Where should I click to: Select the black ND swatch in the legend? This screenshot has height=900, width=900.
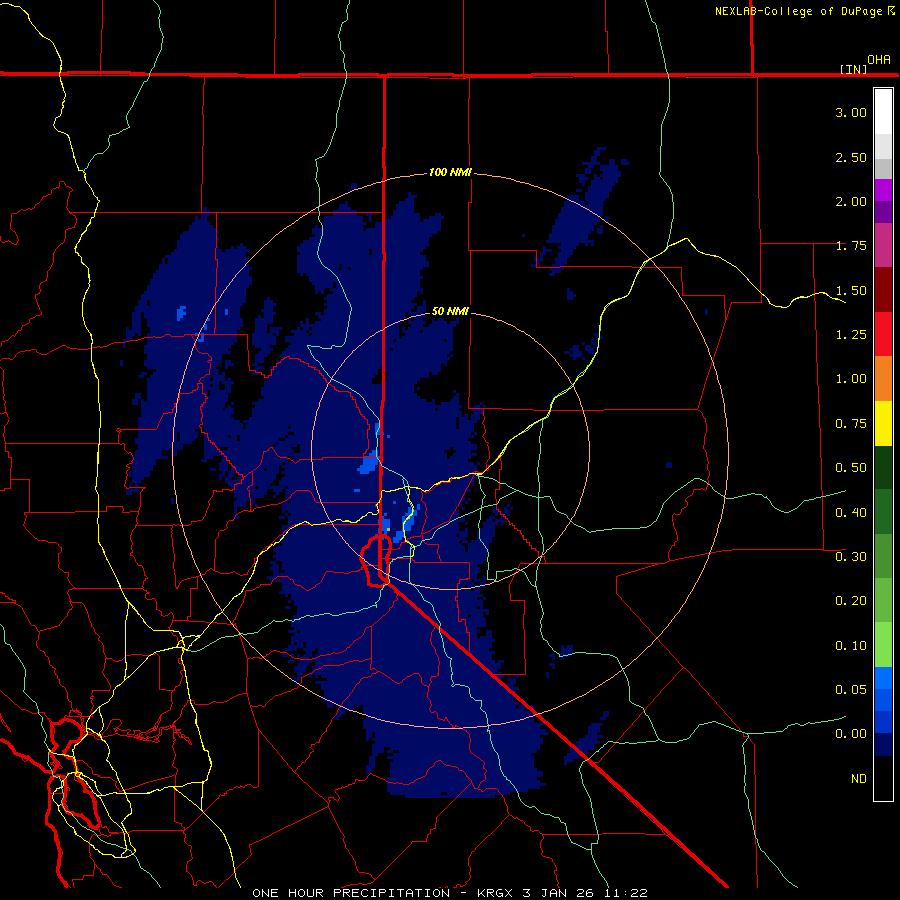coord(883,778)
